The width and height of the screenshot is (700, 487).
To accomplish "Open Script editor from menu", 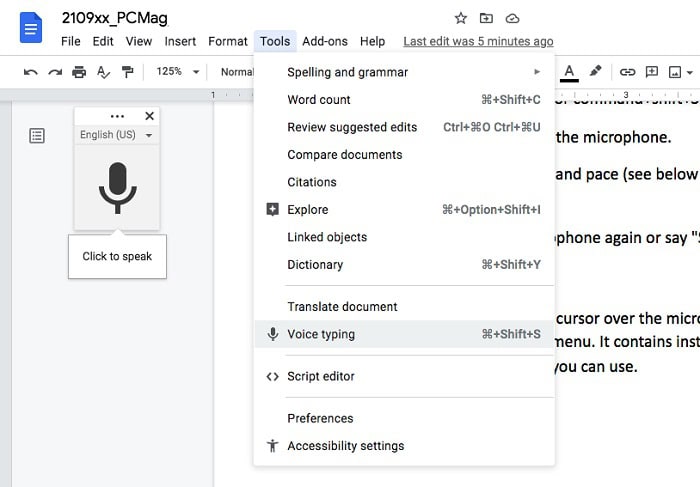I will (x=321, y=376).
